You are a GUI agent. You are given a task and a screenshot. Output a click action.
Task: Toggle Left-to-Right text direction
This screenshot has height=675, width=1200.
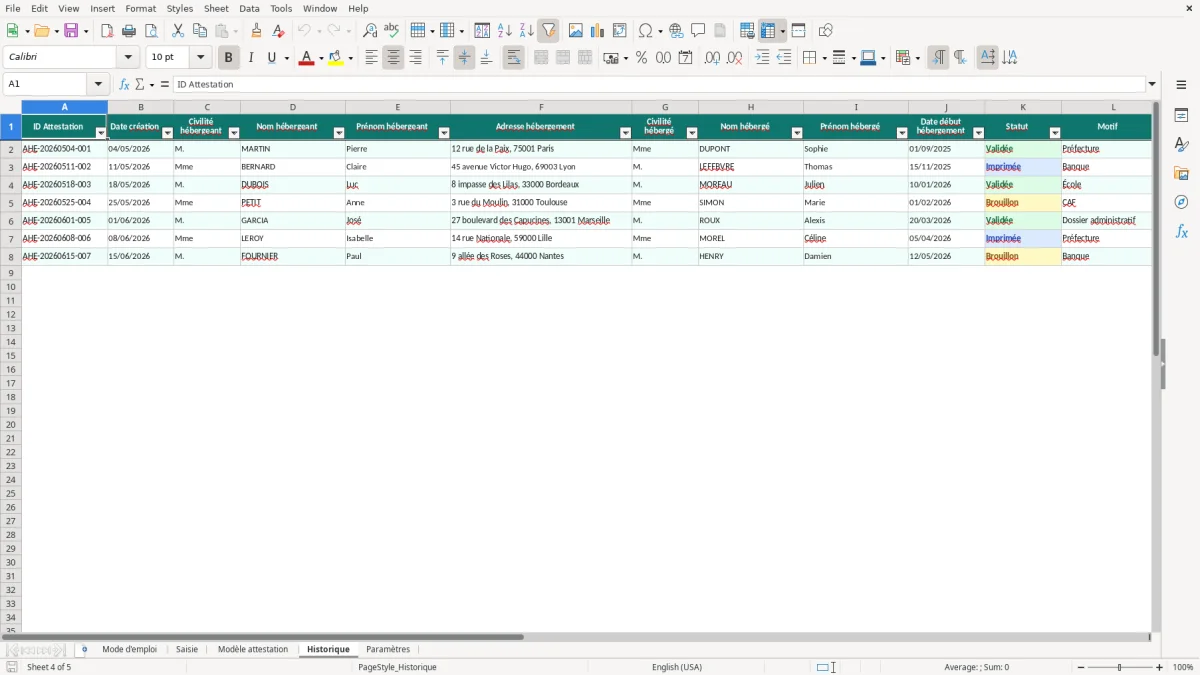click(938, 58)
